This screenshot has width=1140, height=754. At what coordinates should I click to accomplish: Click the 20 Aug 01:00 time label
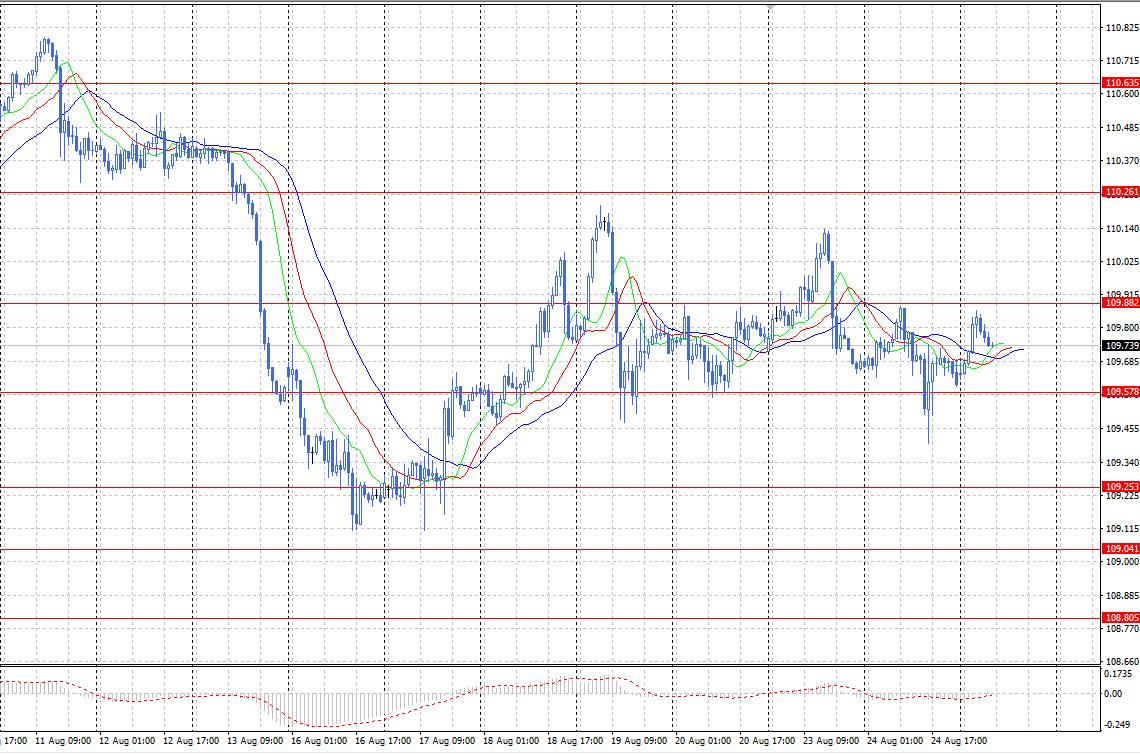703,741
